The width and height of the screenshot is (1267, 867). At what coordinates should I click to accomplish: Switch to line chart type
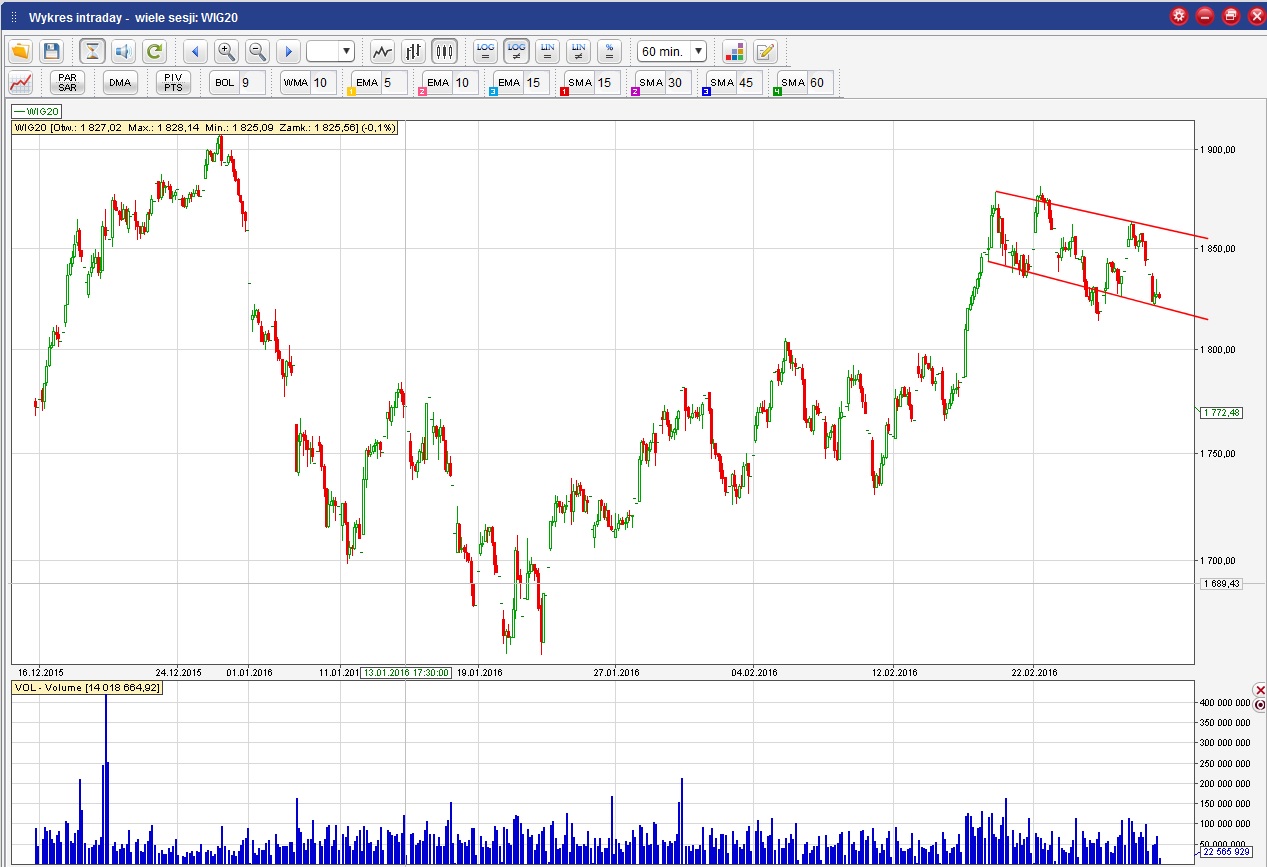coord(382,51)
